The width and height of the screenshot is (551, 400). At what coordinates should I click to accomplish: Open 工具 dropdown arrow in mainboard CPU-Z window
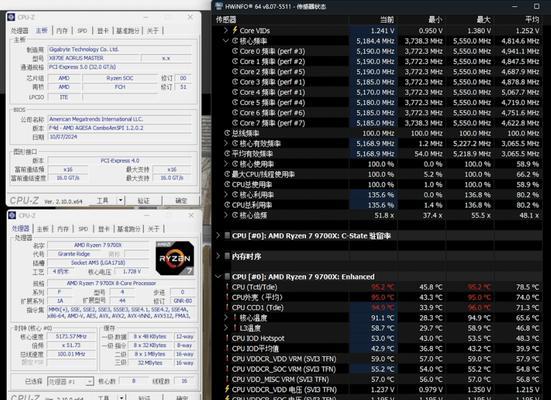(121, 200)
